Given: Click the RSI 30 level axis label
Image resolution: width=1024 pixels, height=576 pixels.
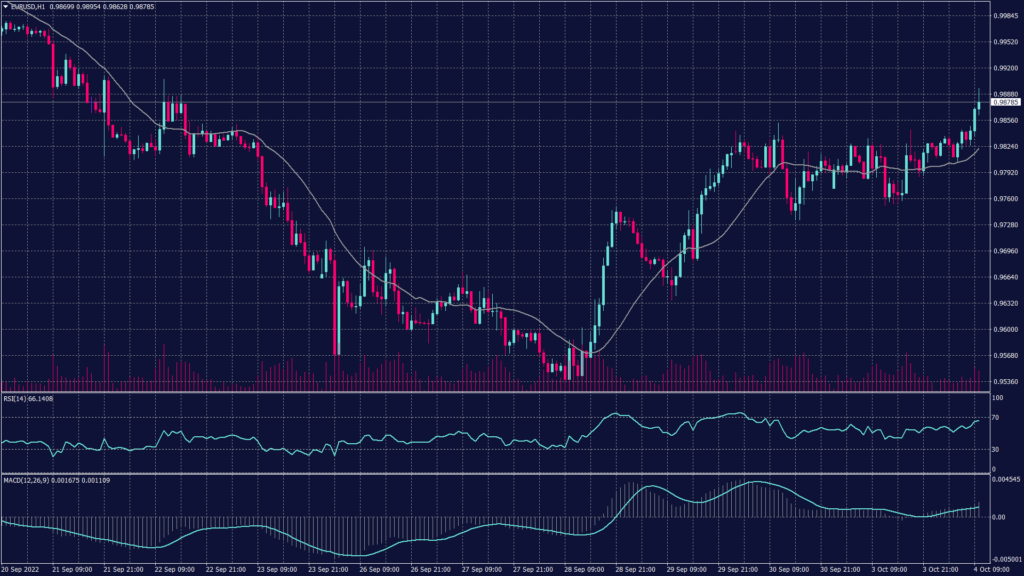Looking at the screenshot, I should click(996, 450).
